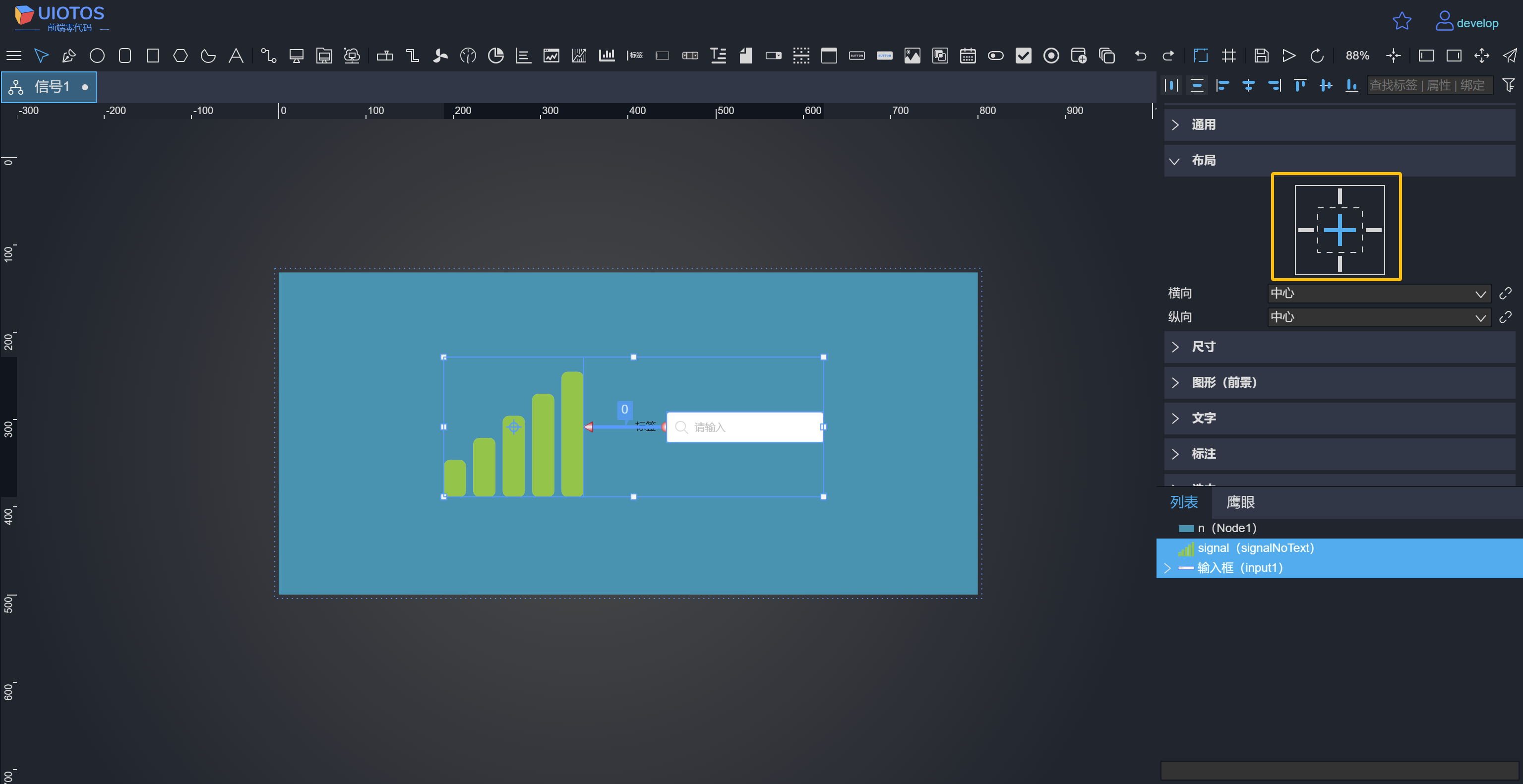
Task: Publish using the paper plane icon
Action: [x=1510, y=56]
